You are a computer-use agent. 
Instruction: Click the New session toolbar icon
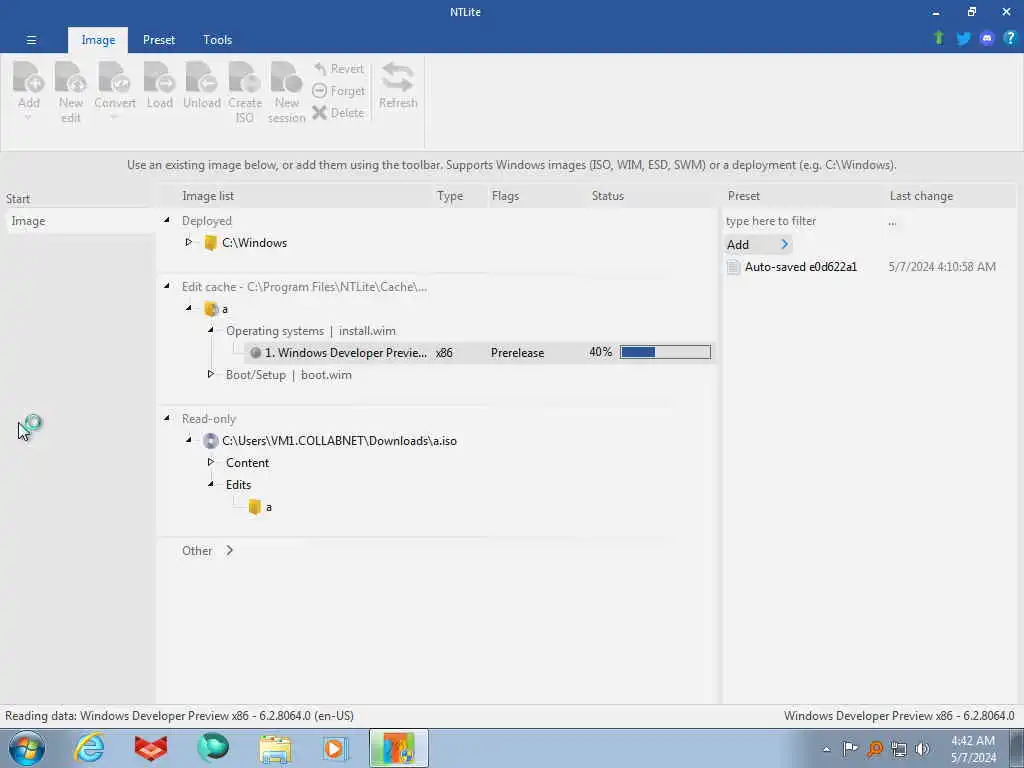[x=286, y=77]
